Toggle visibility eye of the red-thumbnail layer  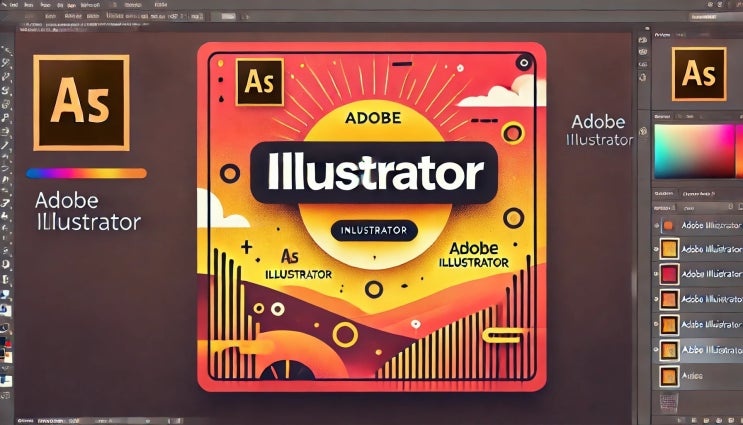[x=656, y=274]
